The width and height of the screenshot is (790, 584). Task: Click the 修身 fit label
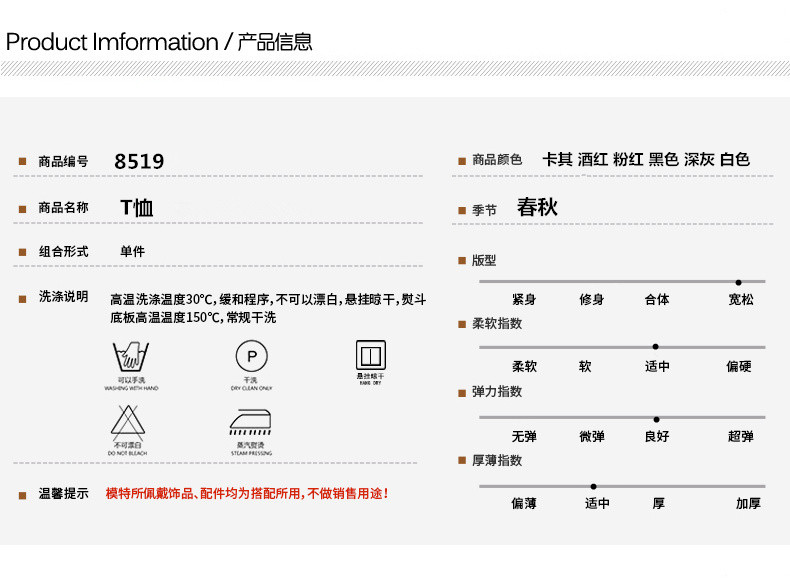tap(591, 299)
